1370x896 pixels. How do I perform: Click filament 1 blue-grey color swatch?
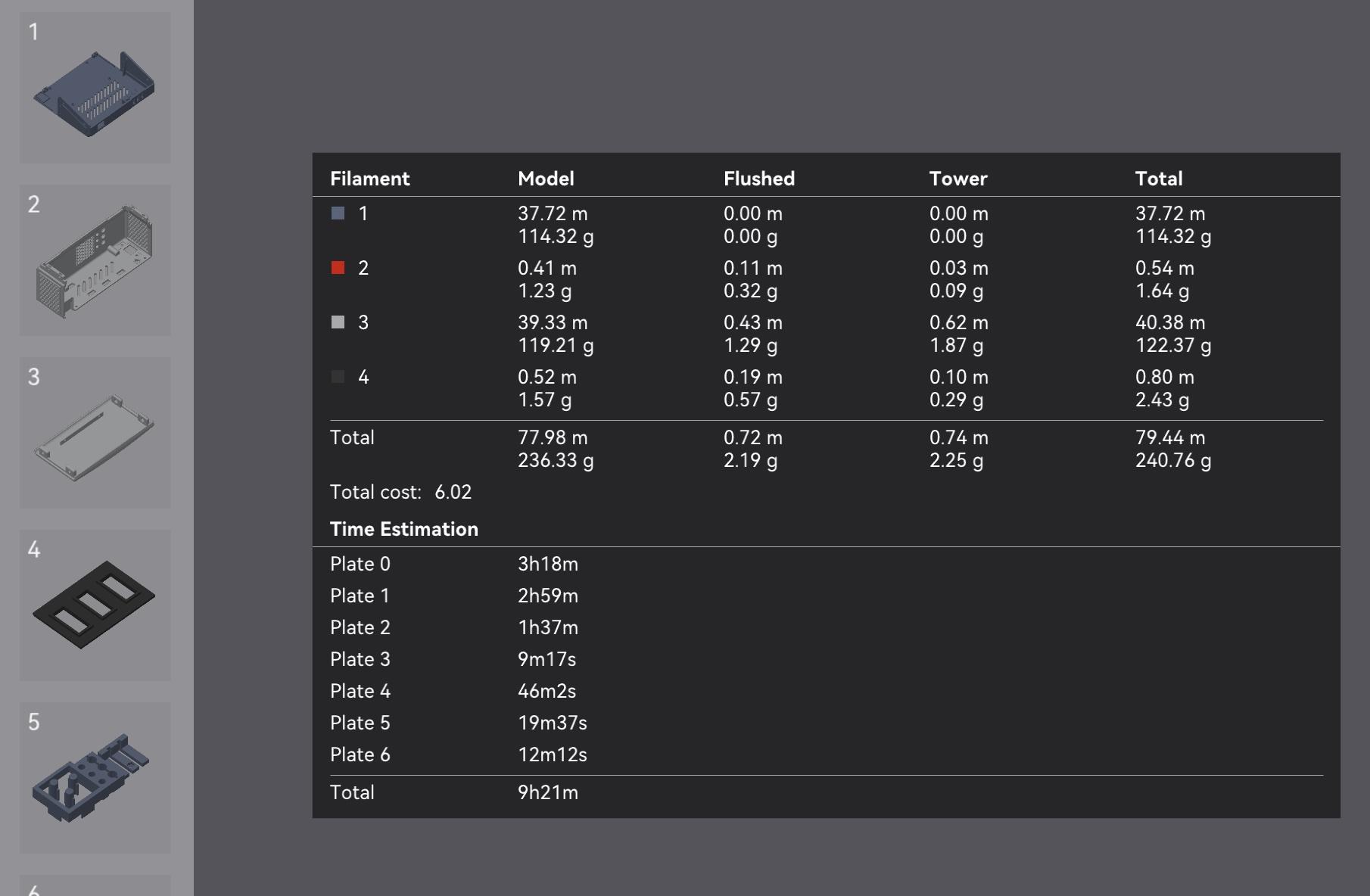(x=338, y=213)
